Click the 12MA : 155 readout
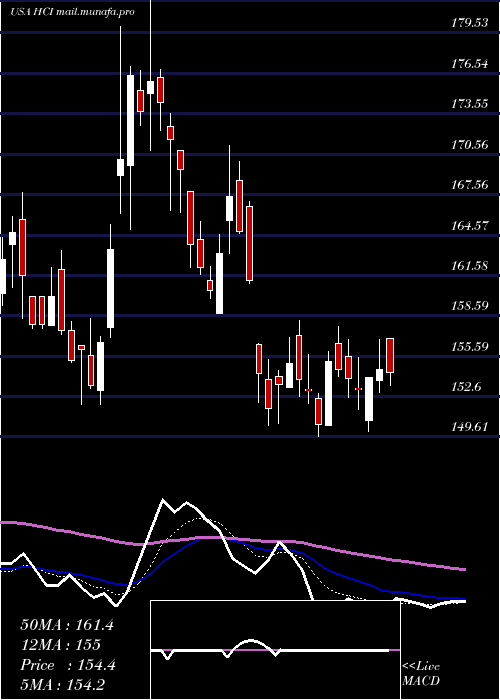The width and height of the screenshot is (500, 700). (x=60, y=645)
